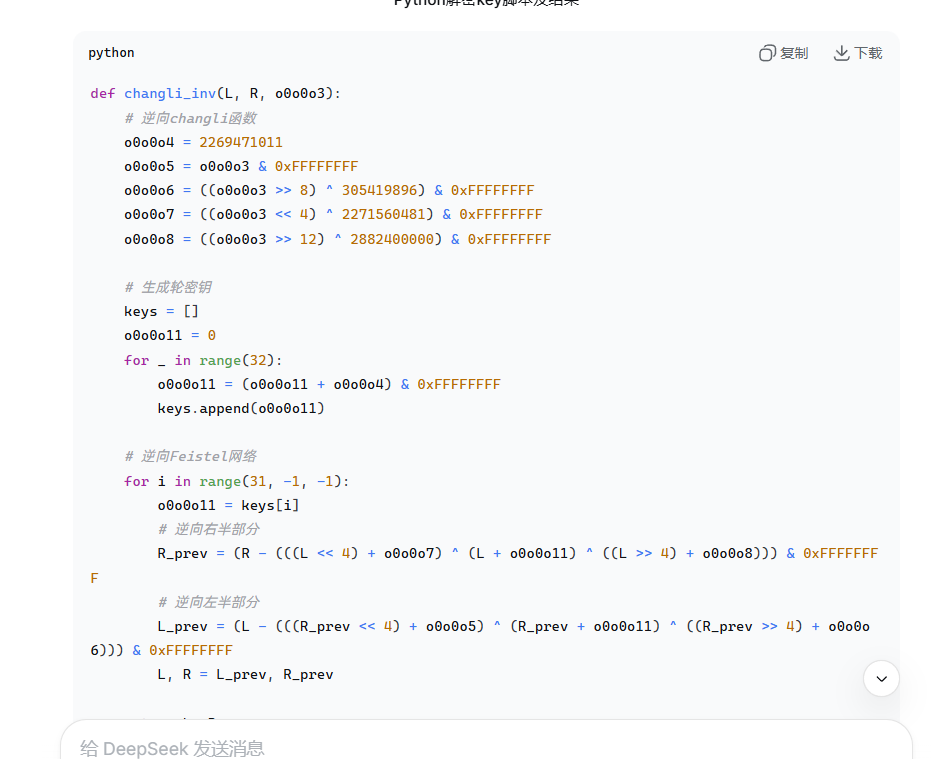
Task: Click the 下载 text label
Action: (x=868, y=53)
